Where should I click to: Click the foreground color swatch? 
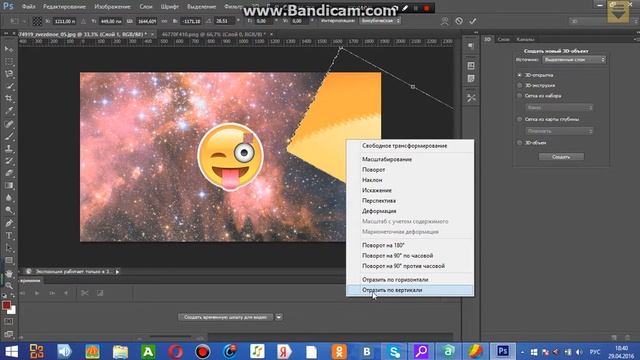point(6,305)
